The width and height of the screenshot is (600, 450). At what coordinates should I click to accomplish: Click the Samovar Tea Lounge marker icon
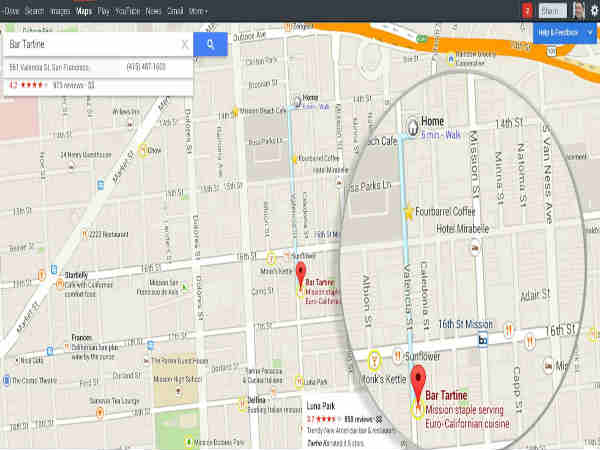(100, 412)
